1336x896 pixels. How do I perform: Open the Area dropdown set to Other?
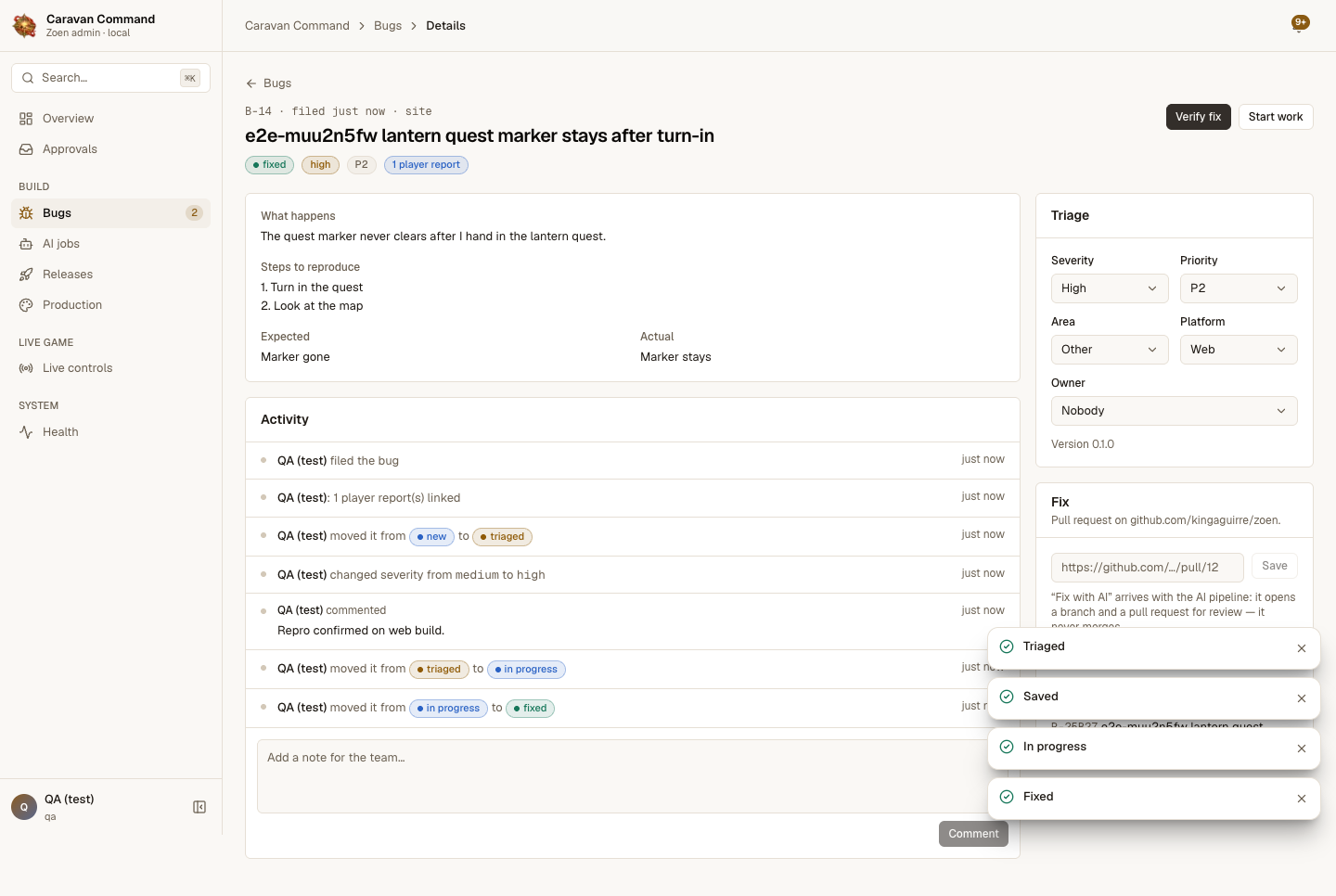pos(1110,350)
